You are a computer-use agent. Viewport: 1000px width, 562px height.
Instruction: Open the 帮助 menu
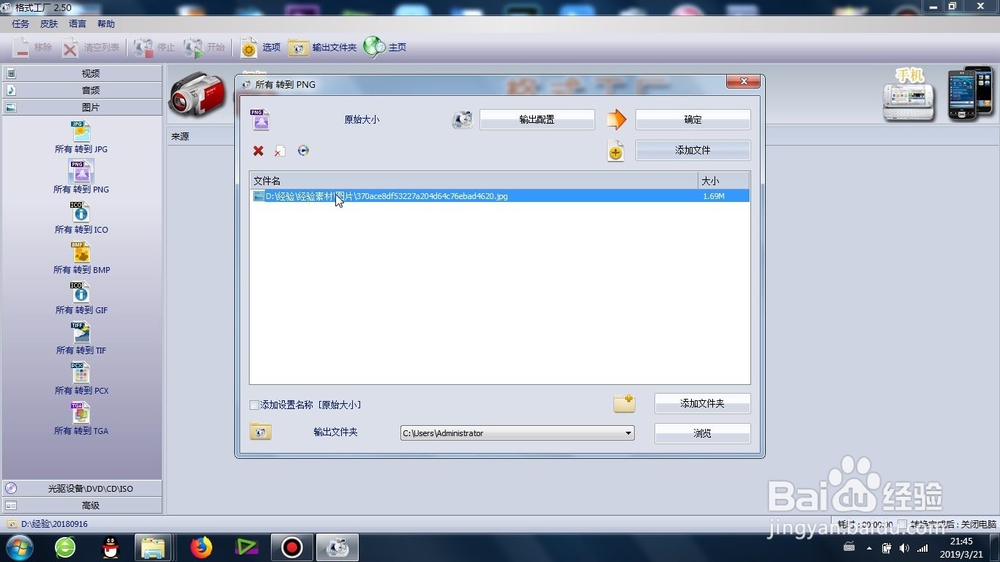tap(106, 24)
